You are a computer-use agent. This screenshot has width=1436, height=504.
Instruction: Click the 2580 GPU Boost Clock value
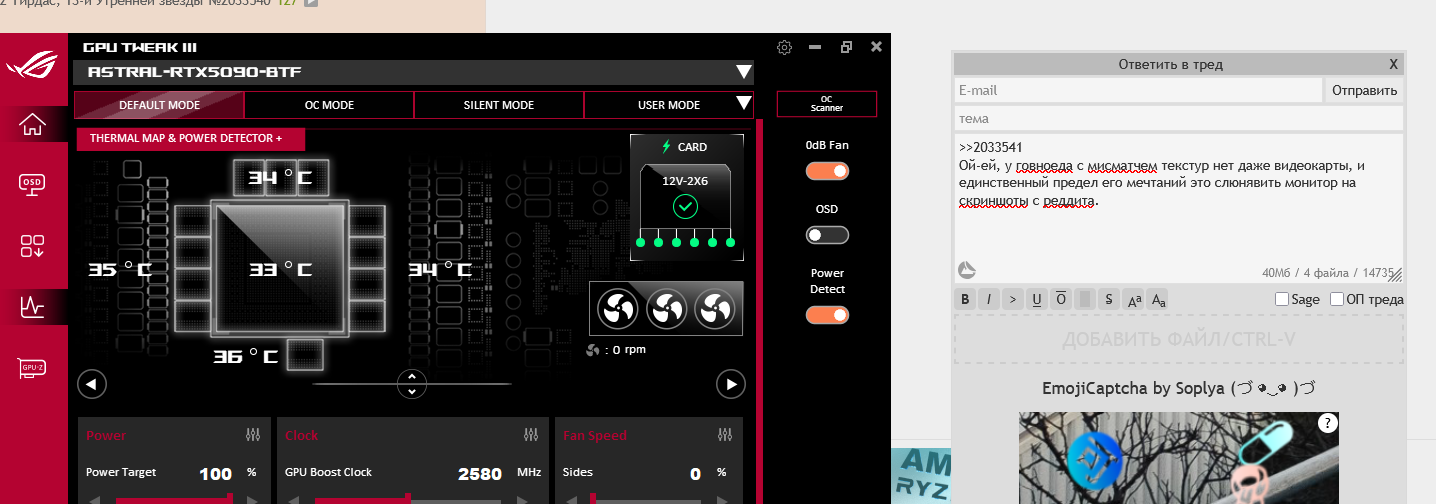pyautogui.click(x=480, y=474)
